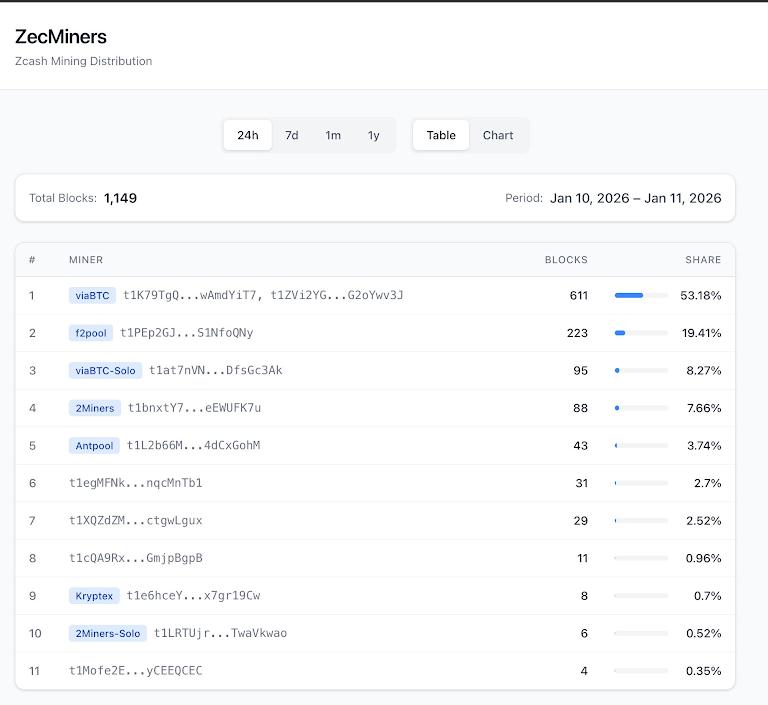Select the Table view tab
The width and height of the screenshot is (768, 705).
(x=441, y=135)
